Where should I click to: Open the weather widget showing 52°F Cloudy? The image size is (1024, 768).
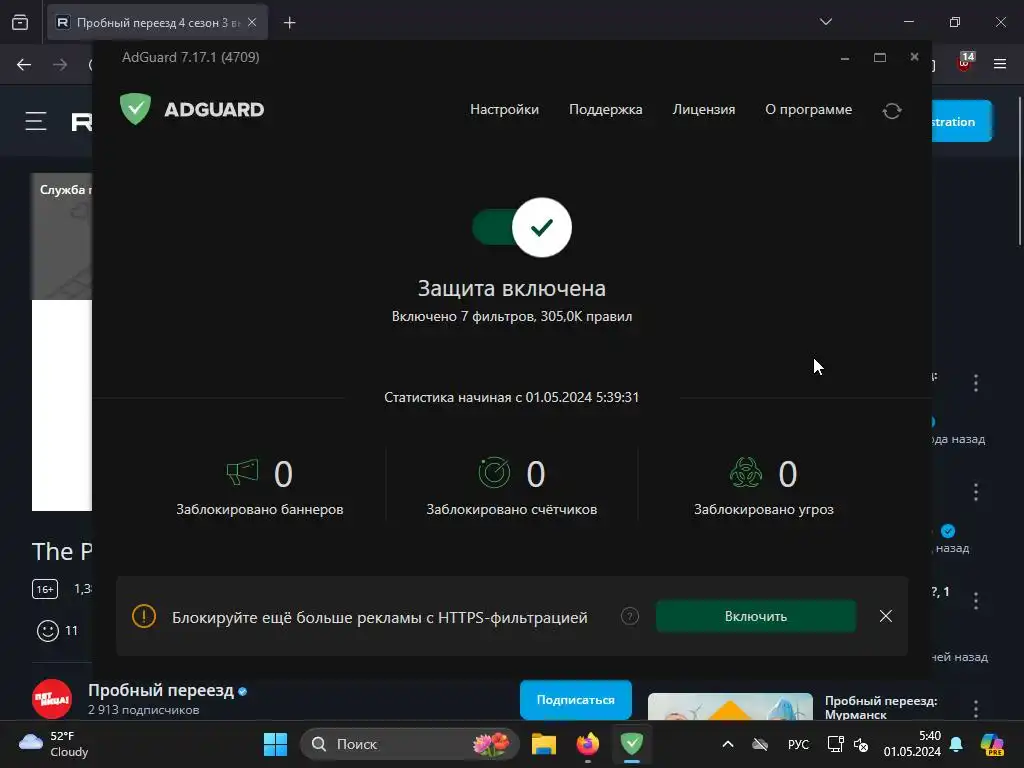(54, 744)
